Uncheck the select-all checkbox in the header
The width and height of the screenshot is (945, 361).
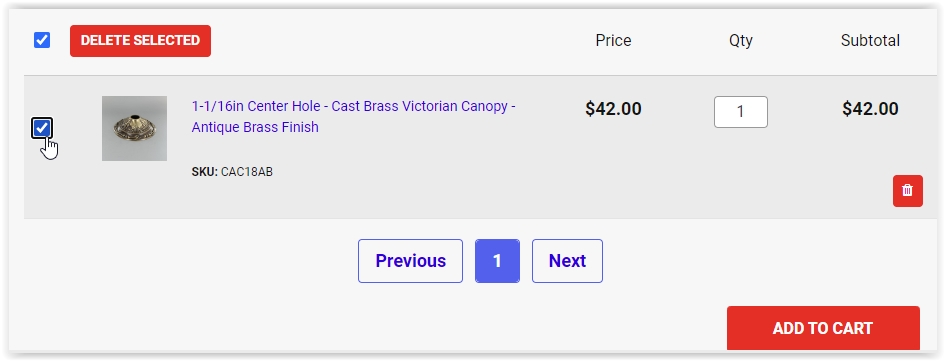[42, 40]
